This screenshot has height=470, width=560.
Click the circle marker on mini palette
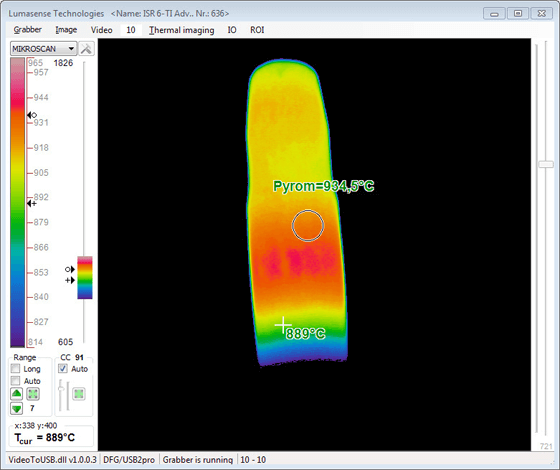[x=70, y=269]
